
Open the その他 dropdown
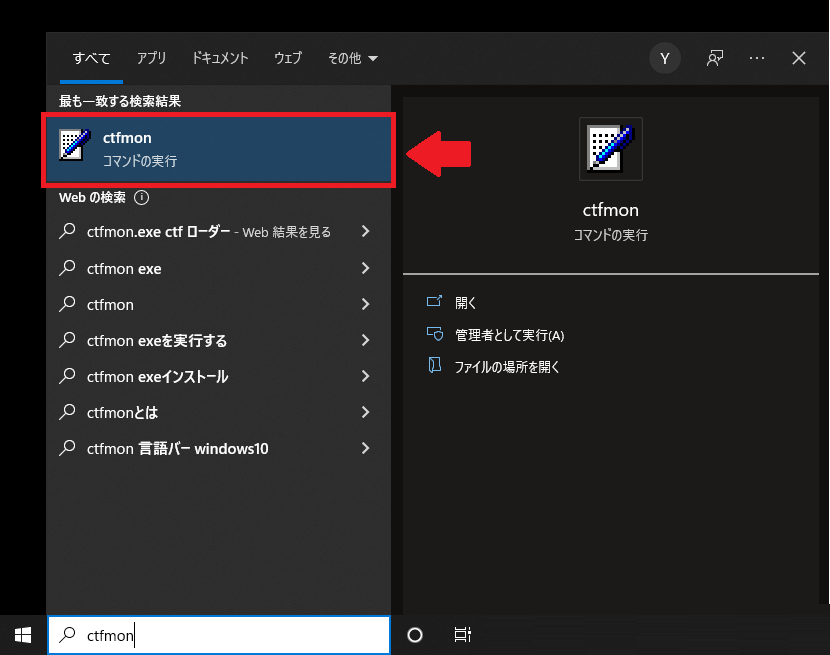(x=353, y=58)
